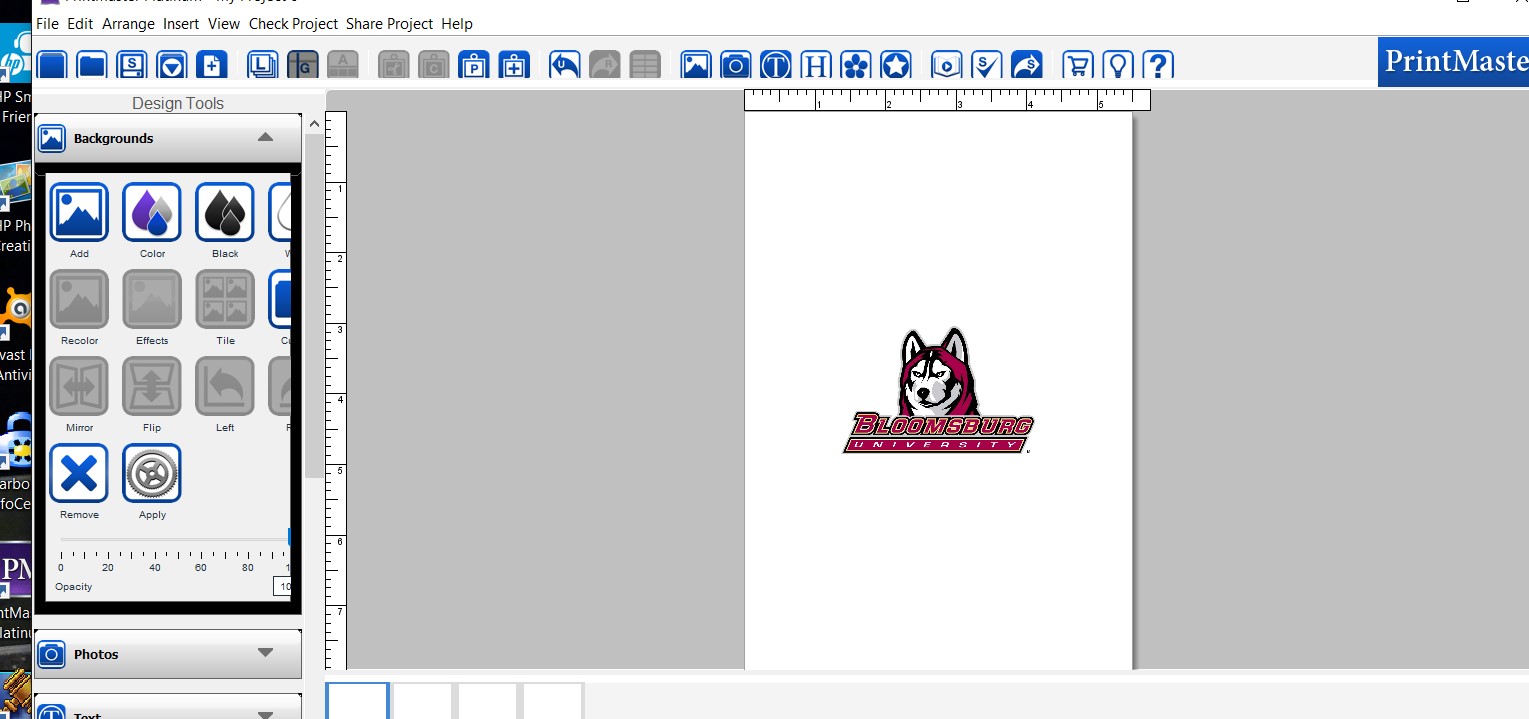Image resolution: width=1529 pixels, height=719 pixels.
Task: Expand the Text panel at the bottom
Action: (168, 708)
